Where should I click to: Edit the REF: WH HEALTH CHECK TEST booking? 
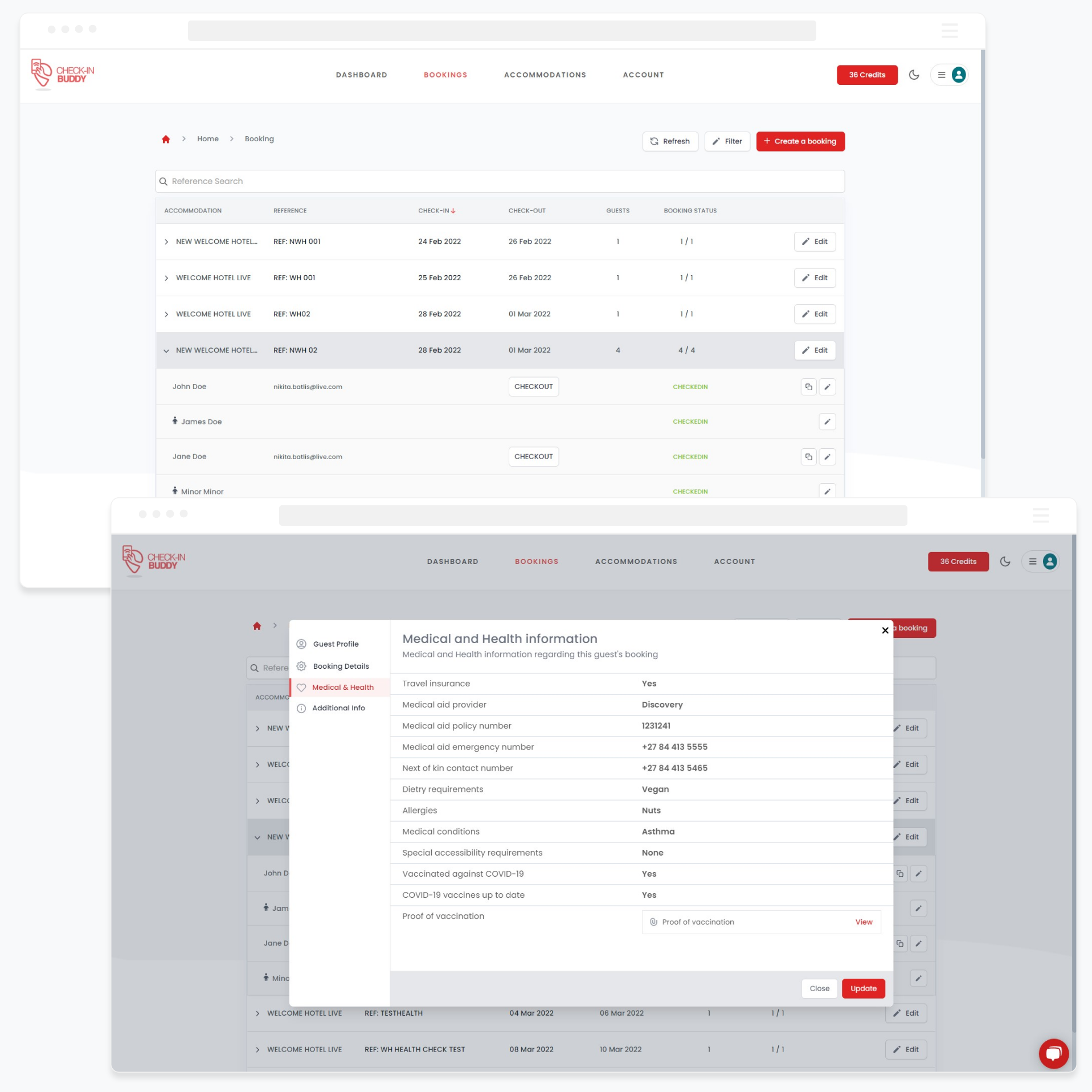tap(906, 1050)
